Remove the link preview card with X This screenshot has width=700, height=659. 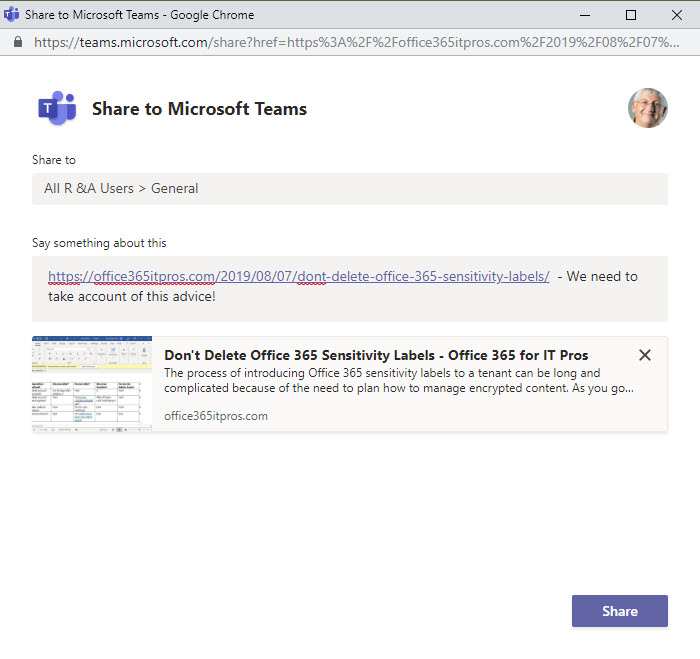644,355
